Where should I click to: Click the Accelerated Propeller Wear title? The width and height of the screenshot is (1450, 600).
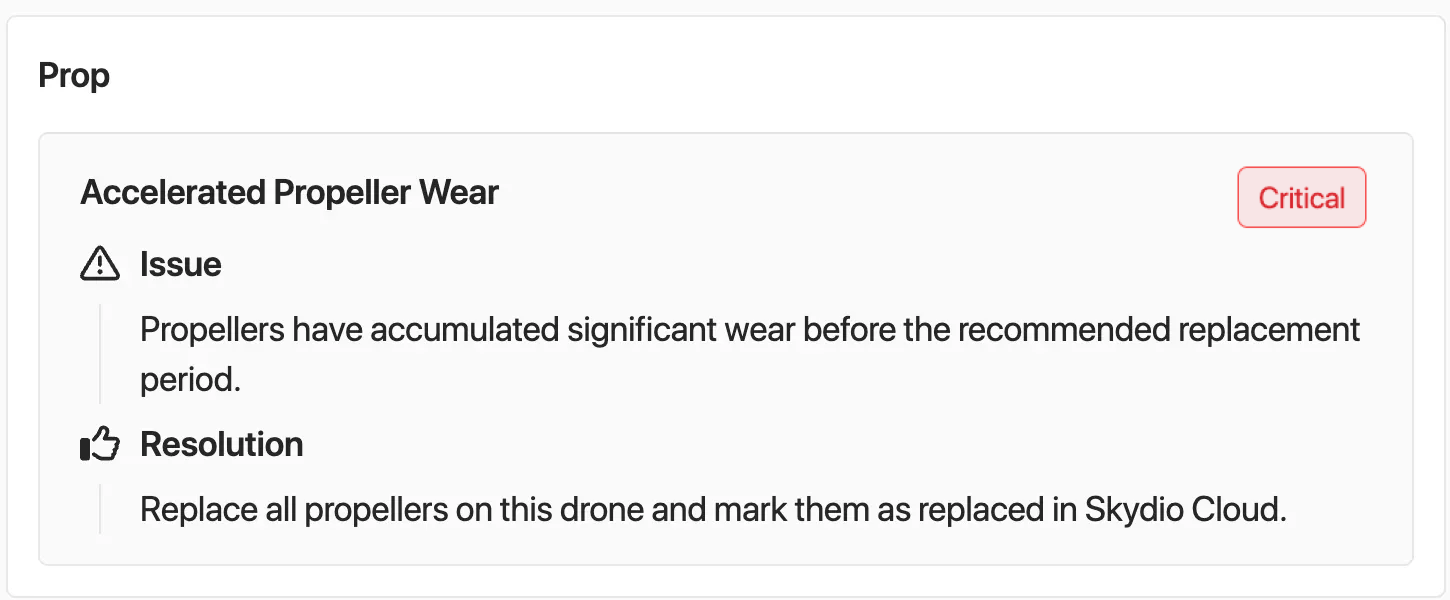(289, 192)
